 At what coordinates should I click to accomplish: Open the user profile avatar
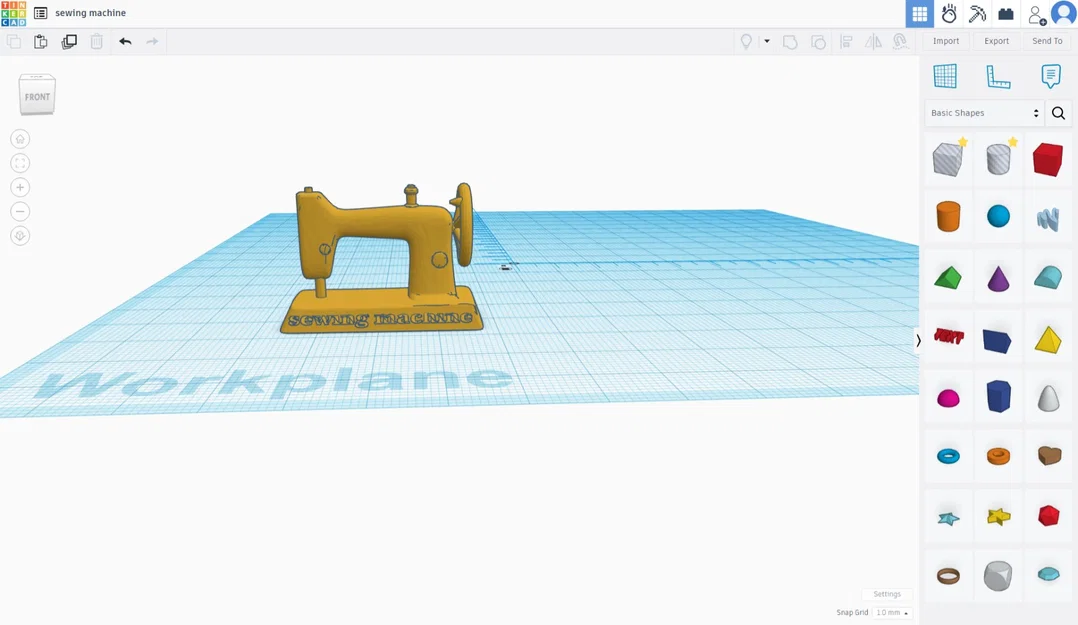pyautogui.click(x=1064, y=14)
